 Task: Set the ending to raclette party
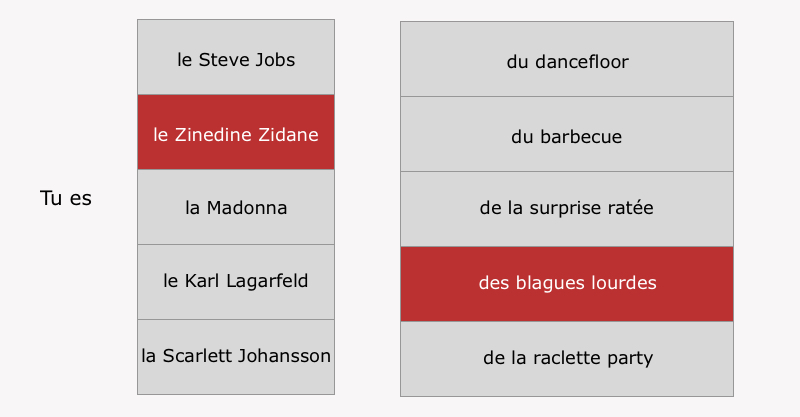click(567, 359)
